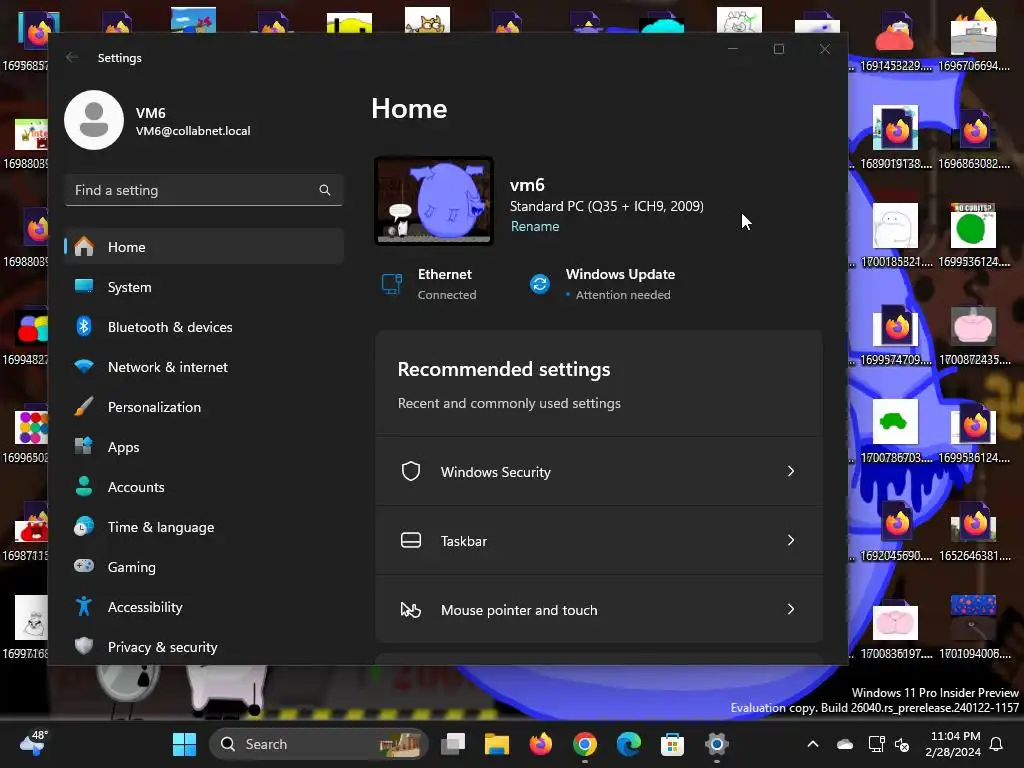Select desktop file 1652646381
This screenshot has height=768, width=1024.
click(x=974, y=530)
